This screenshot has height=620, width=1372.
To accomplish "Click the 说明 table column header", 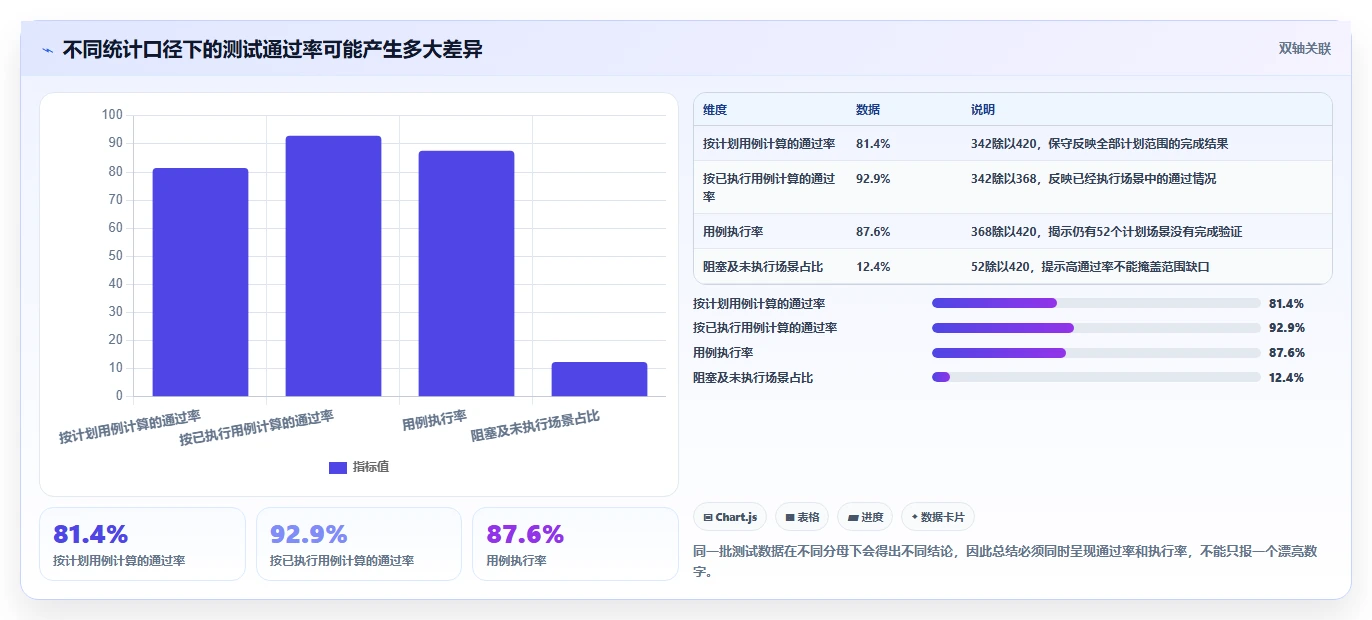I will 983,110.
